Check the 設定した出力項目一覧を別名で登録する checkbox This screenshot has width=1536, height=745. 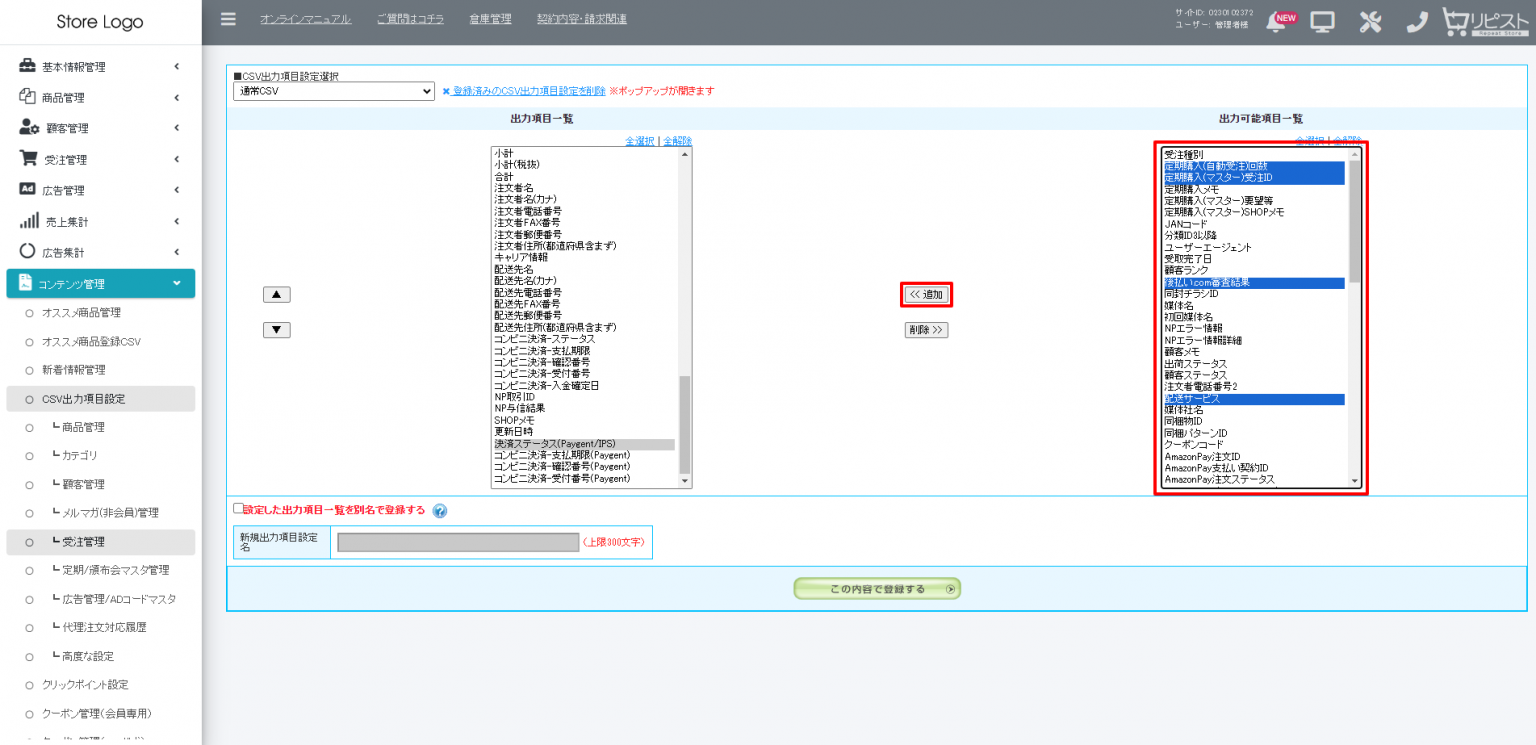tap(238, 508)
